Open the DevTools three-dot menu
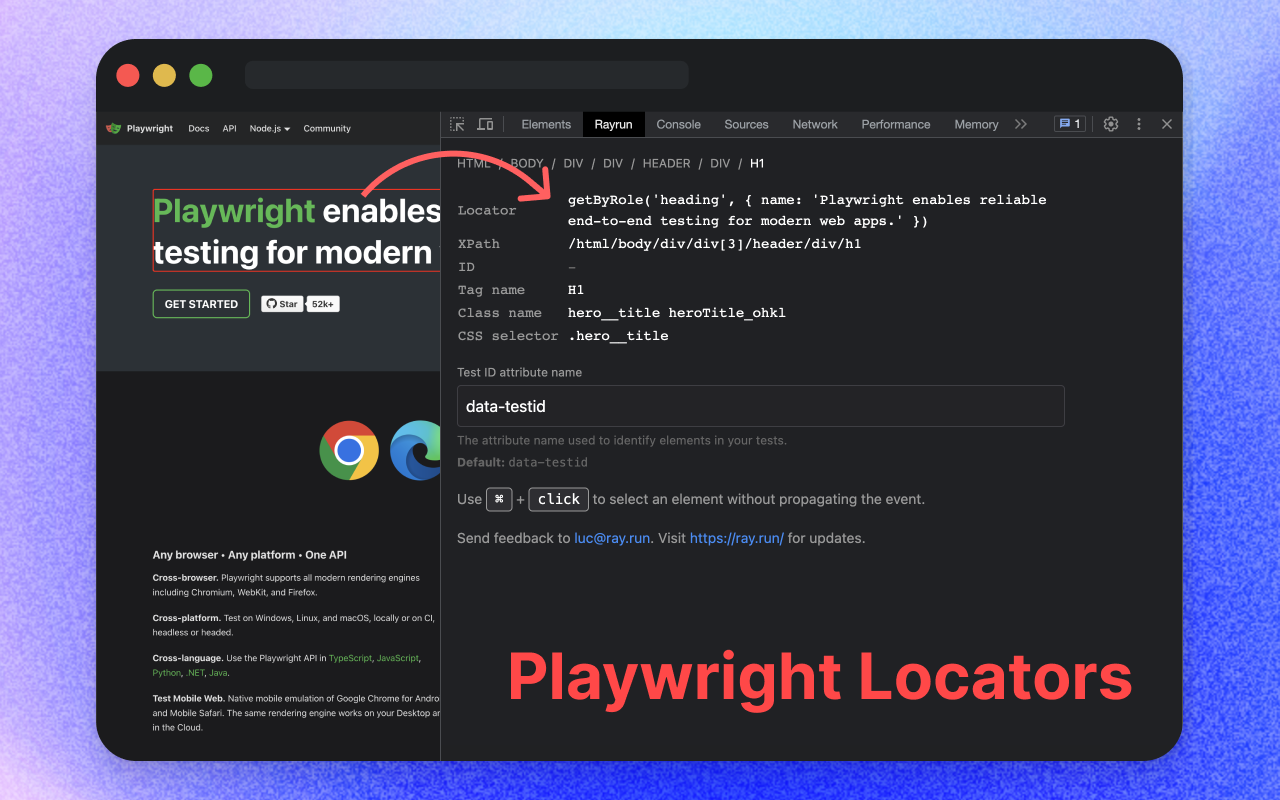 (1139, 124)
